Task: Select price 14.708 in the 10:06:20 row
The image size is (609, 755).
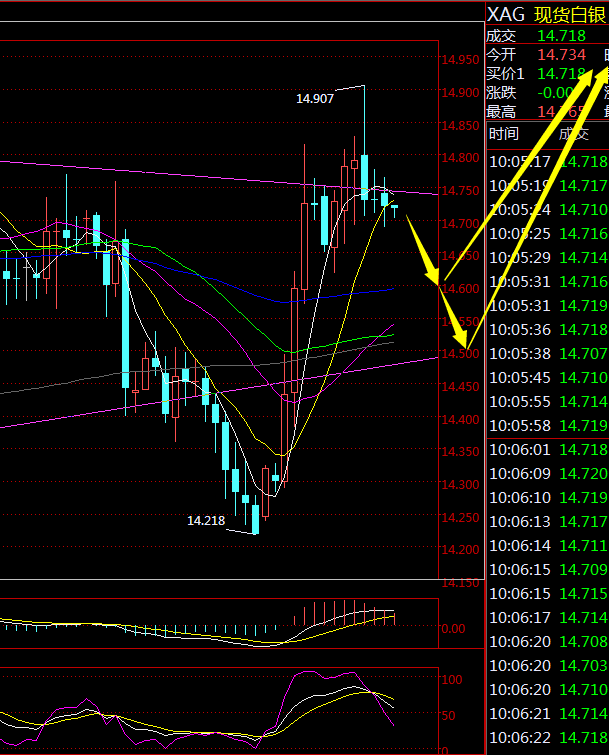Action: [583, 641]
